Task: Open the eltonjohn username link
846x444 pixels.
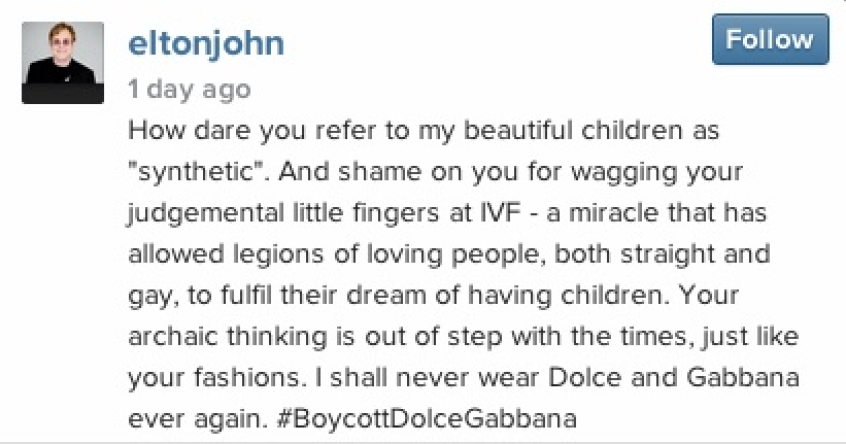Action: tap(206, 44)
